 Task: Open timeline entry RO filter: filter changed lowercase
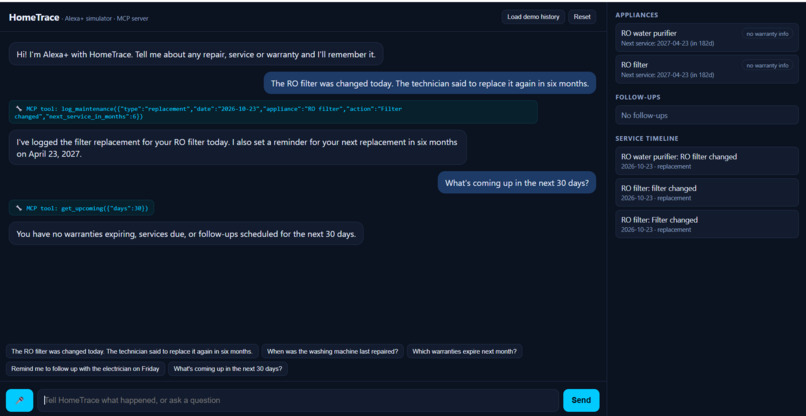click(707, 192)
